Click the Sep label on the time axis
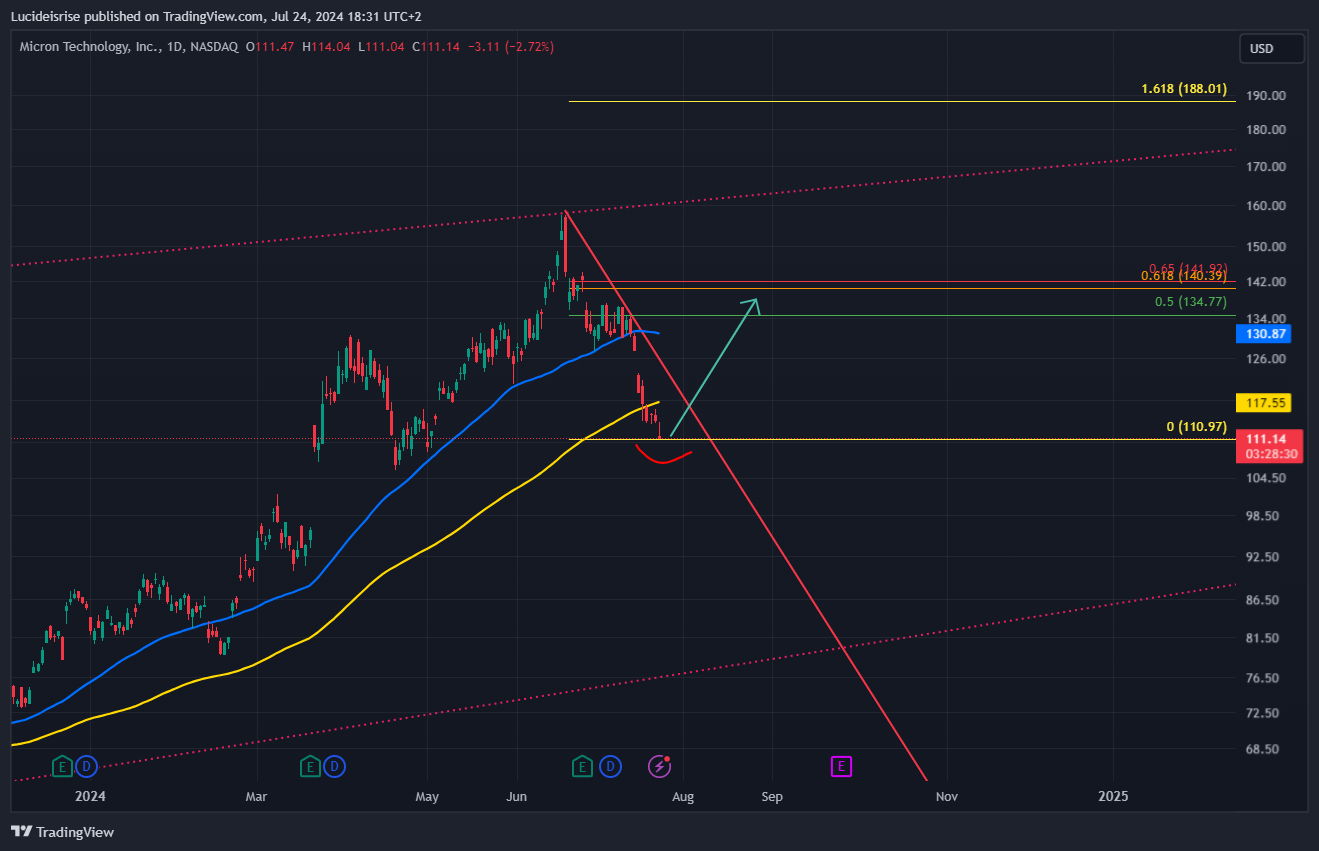 click(x=771, y=797)
